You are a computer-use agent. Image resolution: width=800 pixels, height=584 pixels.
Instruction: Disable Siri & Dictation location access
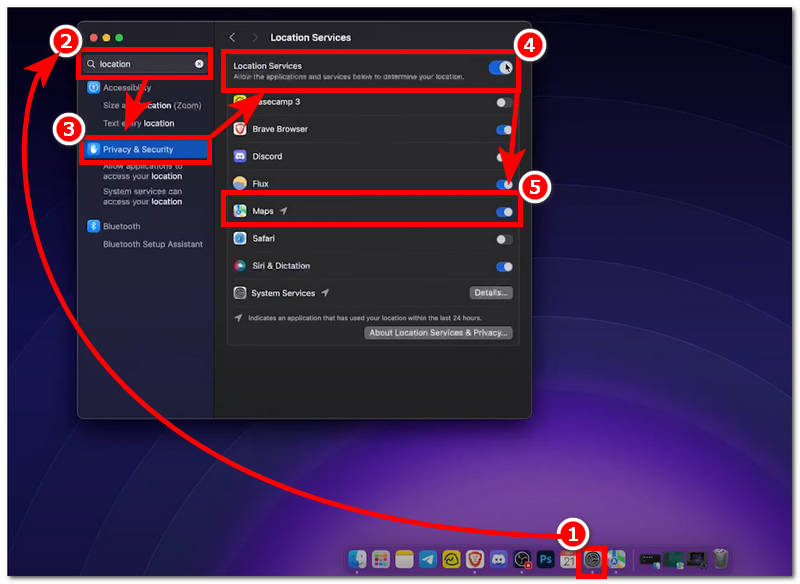click(504, 266)
